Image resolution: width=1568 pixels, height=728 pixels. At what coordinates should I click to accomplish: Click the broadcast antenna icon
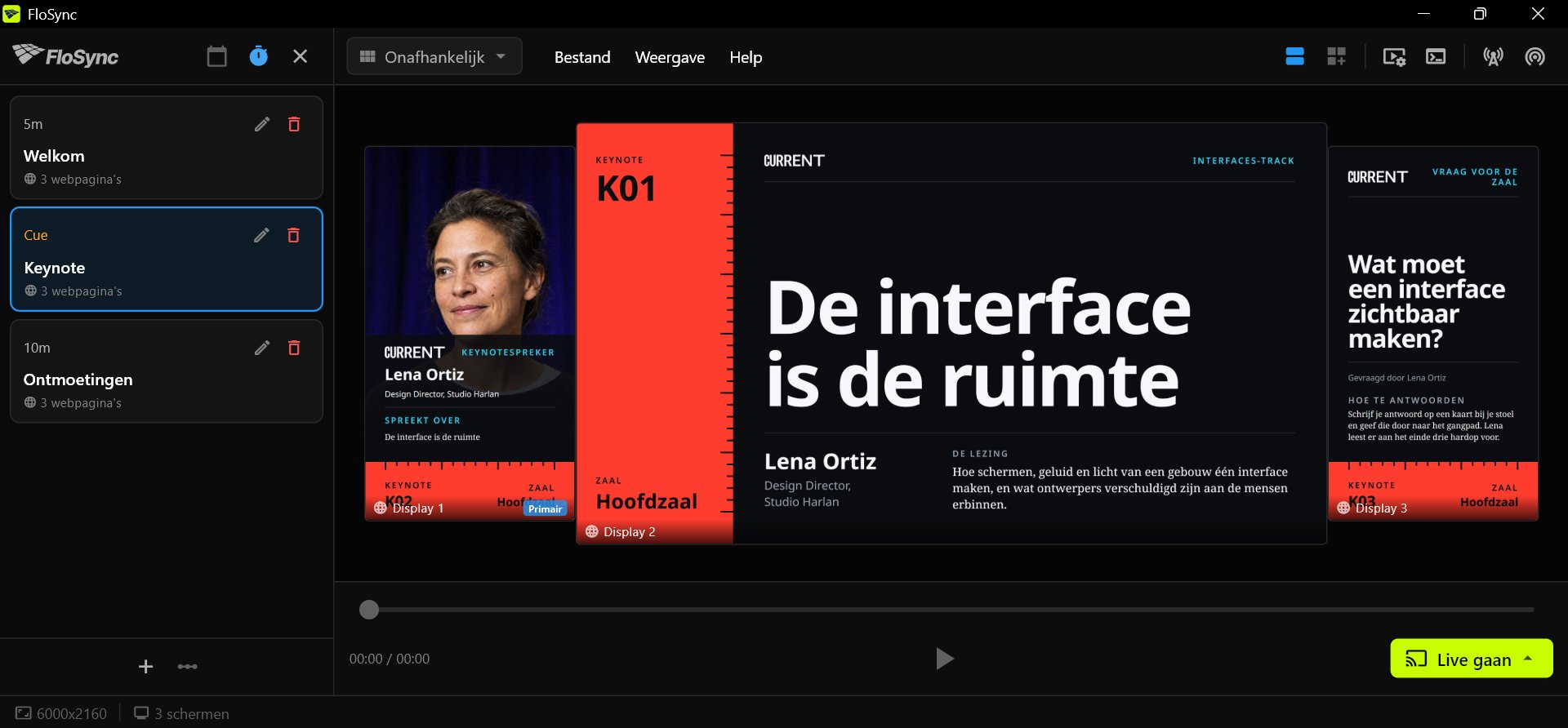coord(1493,56)
